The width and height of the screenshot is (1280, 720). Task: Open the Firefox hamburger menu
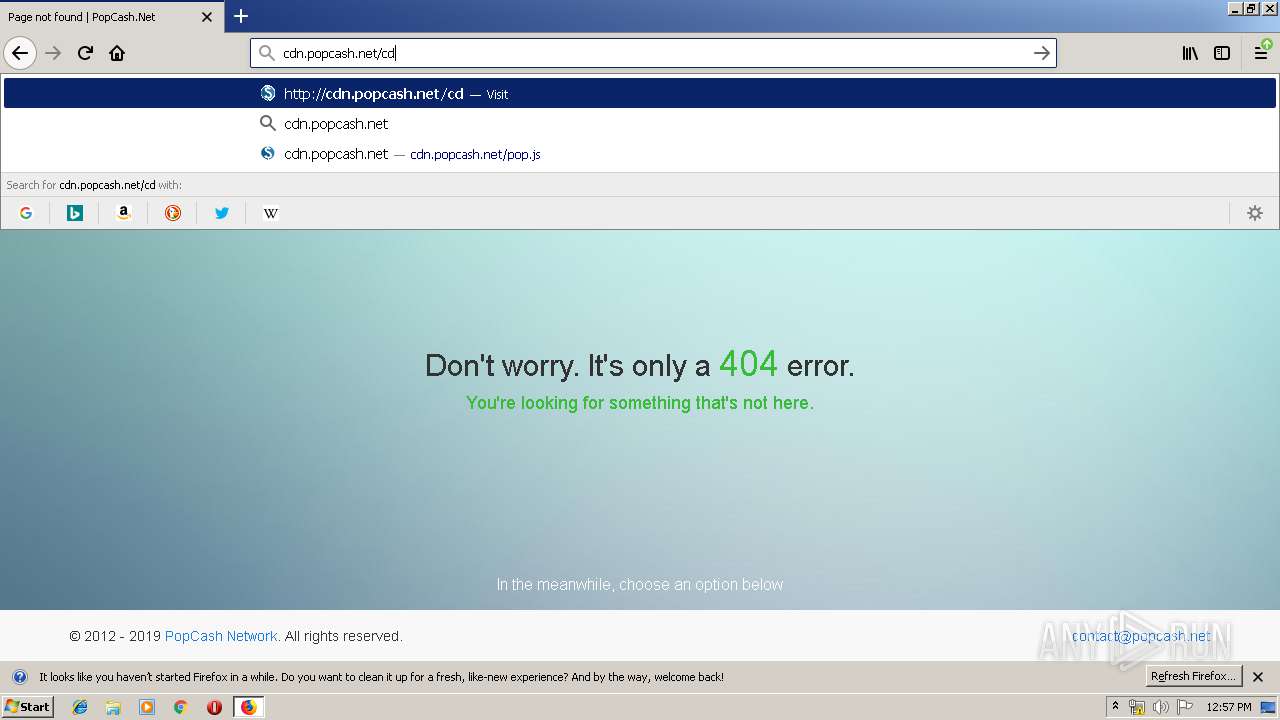1262,53
